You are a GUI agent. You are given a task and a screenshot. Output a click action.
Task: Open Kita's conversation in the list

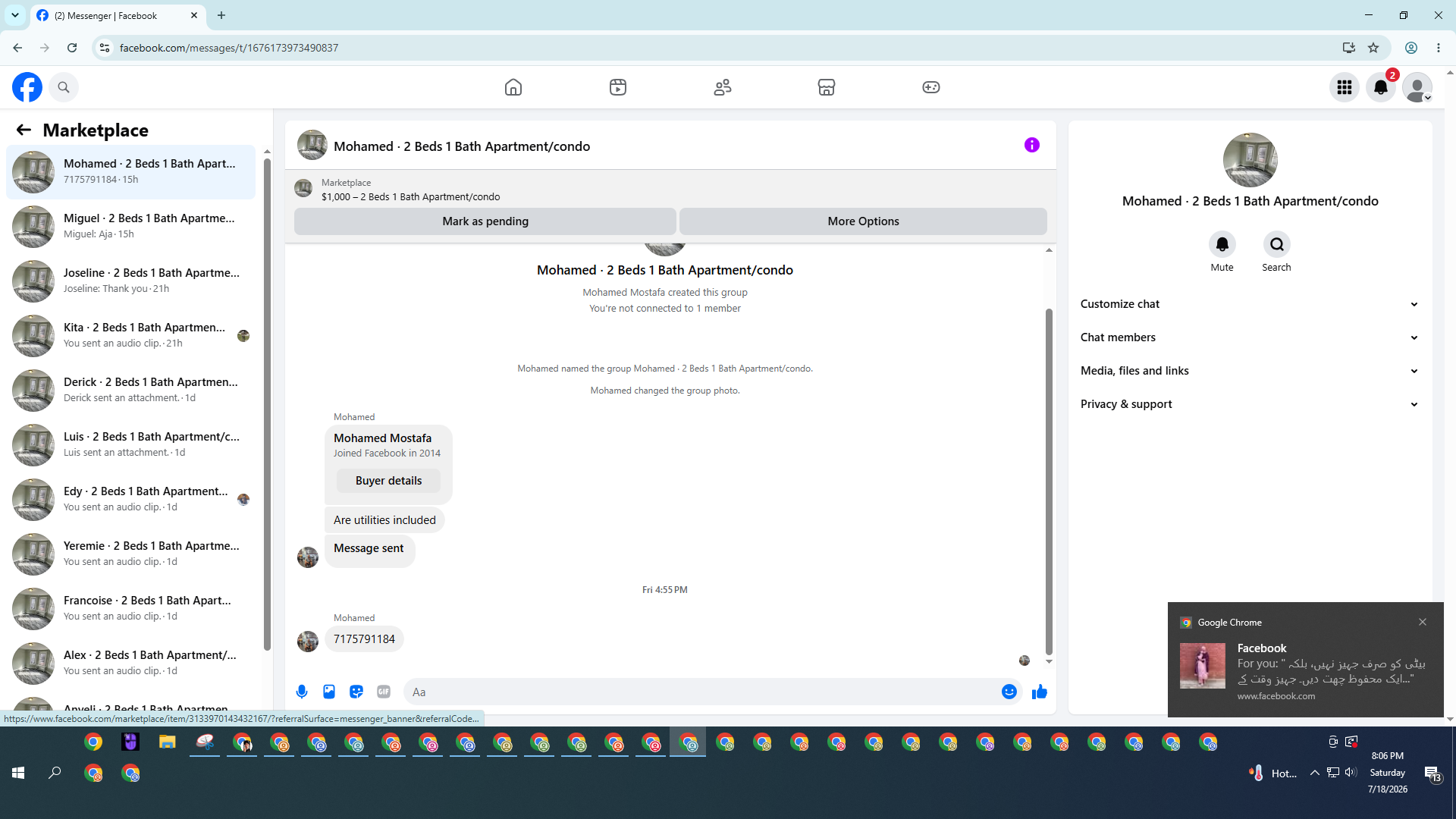(x=131, y=336)
